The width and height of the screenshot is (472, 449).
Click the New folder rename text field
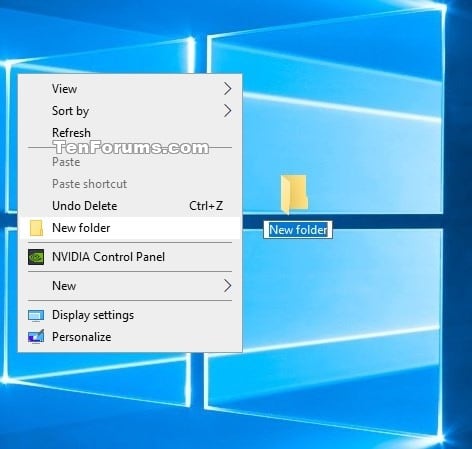pos(298,230)
